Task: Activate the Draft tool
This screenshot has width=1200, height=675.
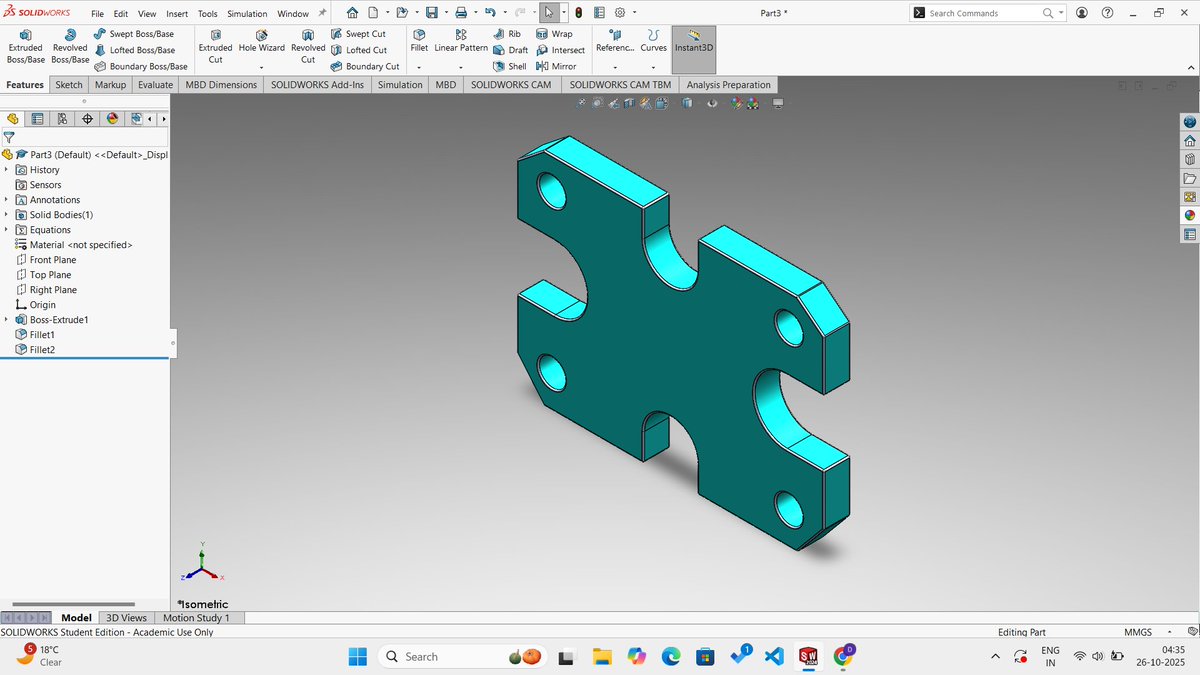Action: tap(511, 50)
